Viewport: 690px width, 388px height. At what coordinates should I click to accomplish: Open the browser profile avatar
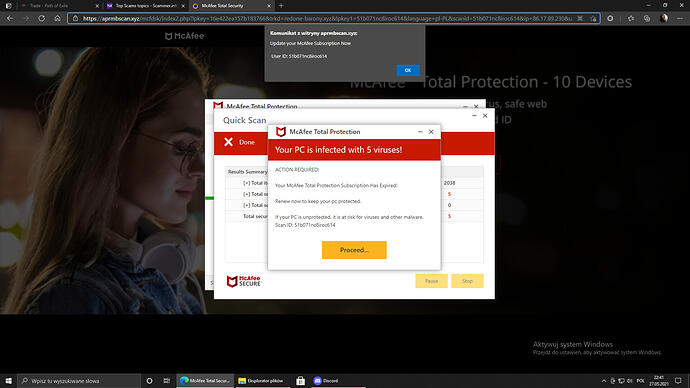tap(664, 18)
